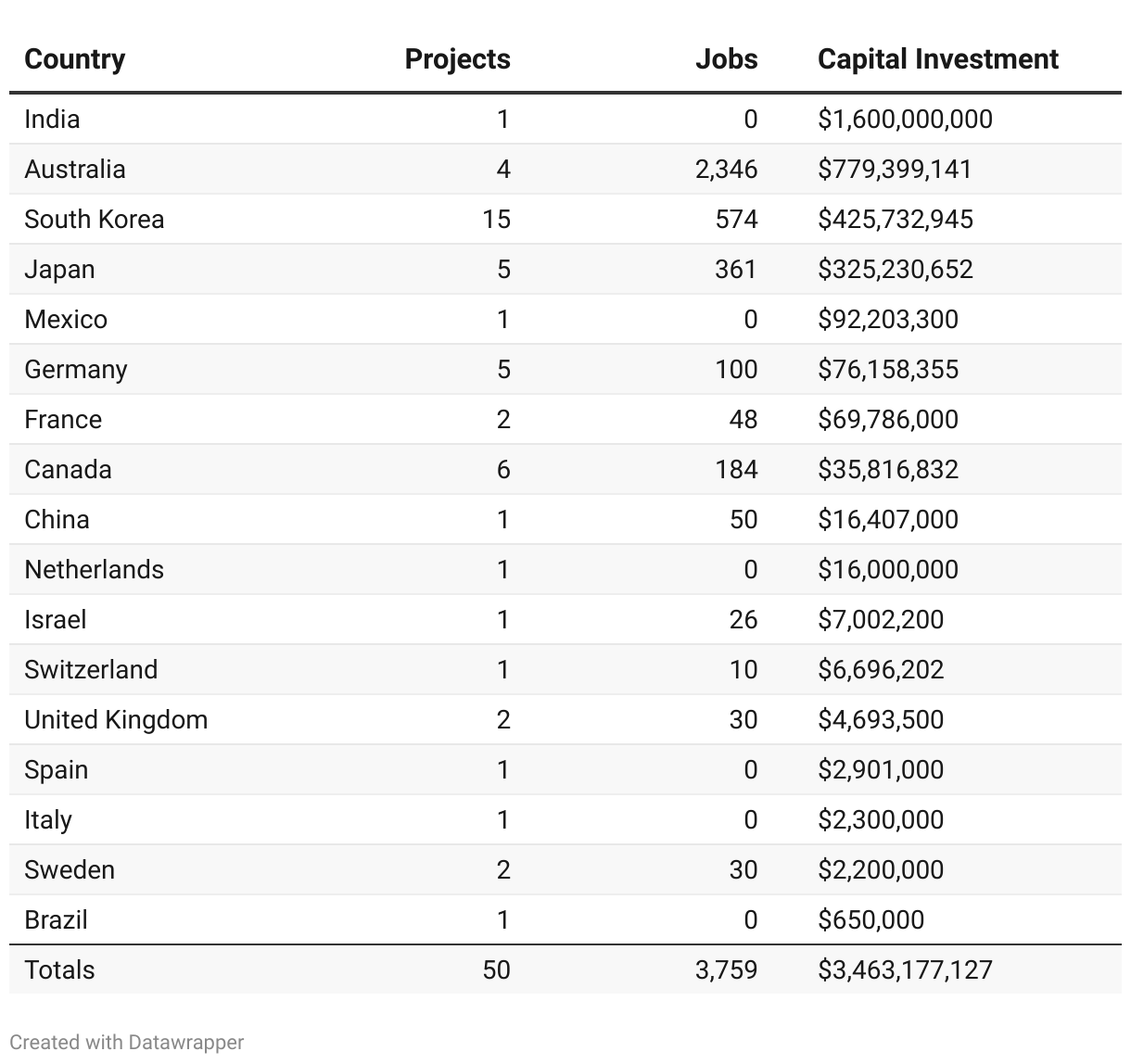This screenshot has width=1131, height=1064.
Task: Click the Mexico row label
Action: (66, 320)
